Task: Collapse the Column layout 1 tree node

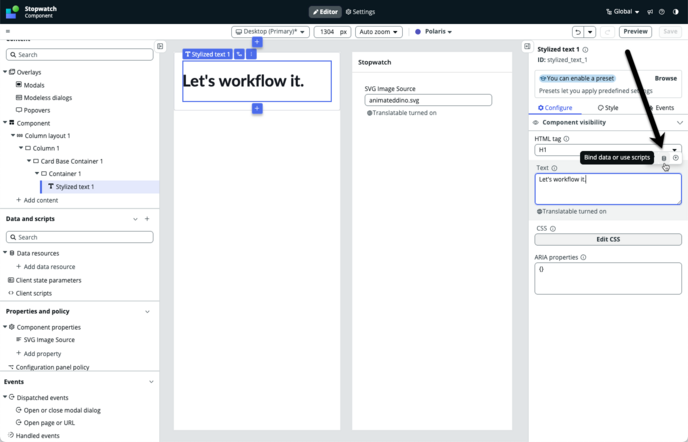Action: coord(13,136)
